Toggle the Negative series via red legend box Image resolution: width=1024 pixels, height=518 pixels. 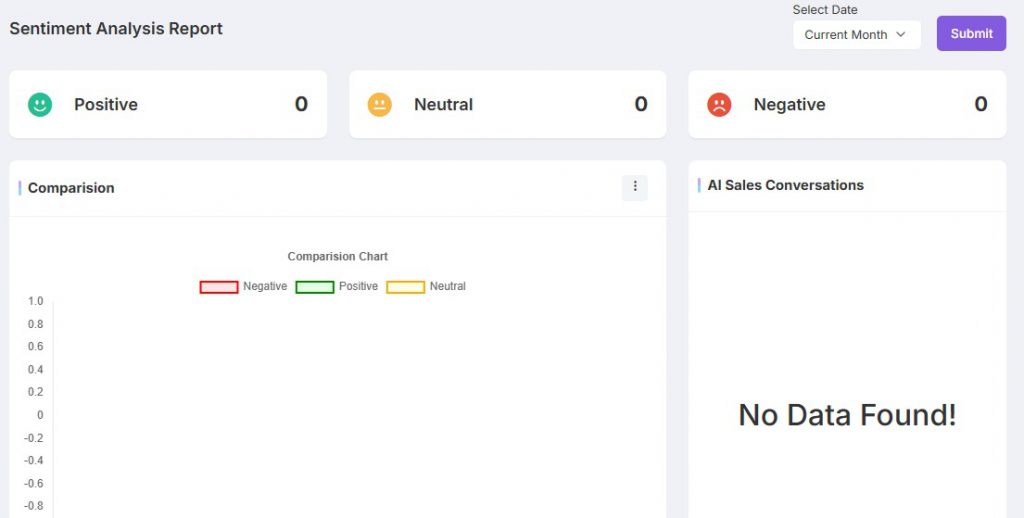tap(218, 287)
